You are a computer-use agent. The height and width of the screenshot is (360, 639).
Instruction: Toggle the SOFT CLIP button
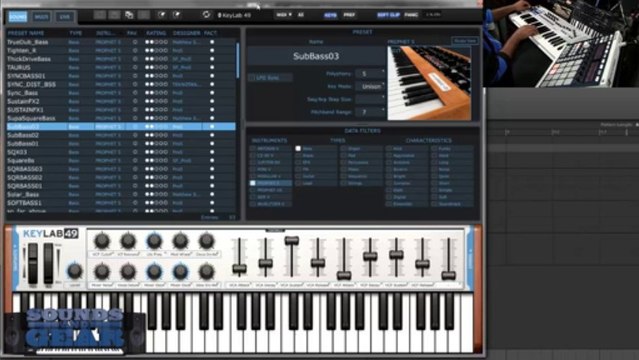388,15
